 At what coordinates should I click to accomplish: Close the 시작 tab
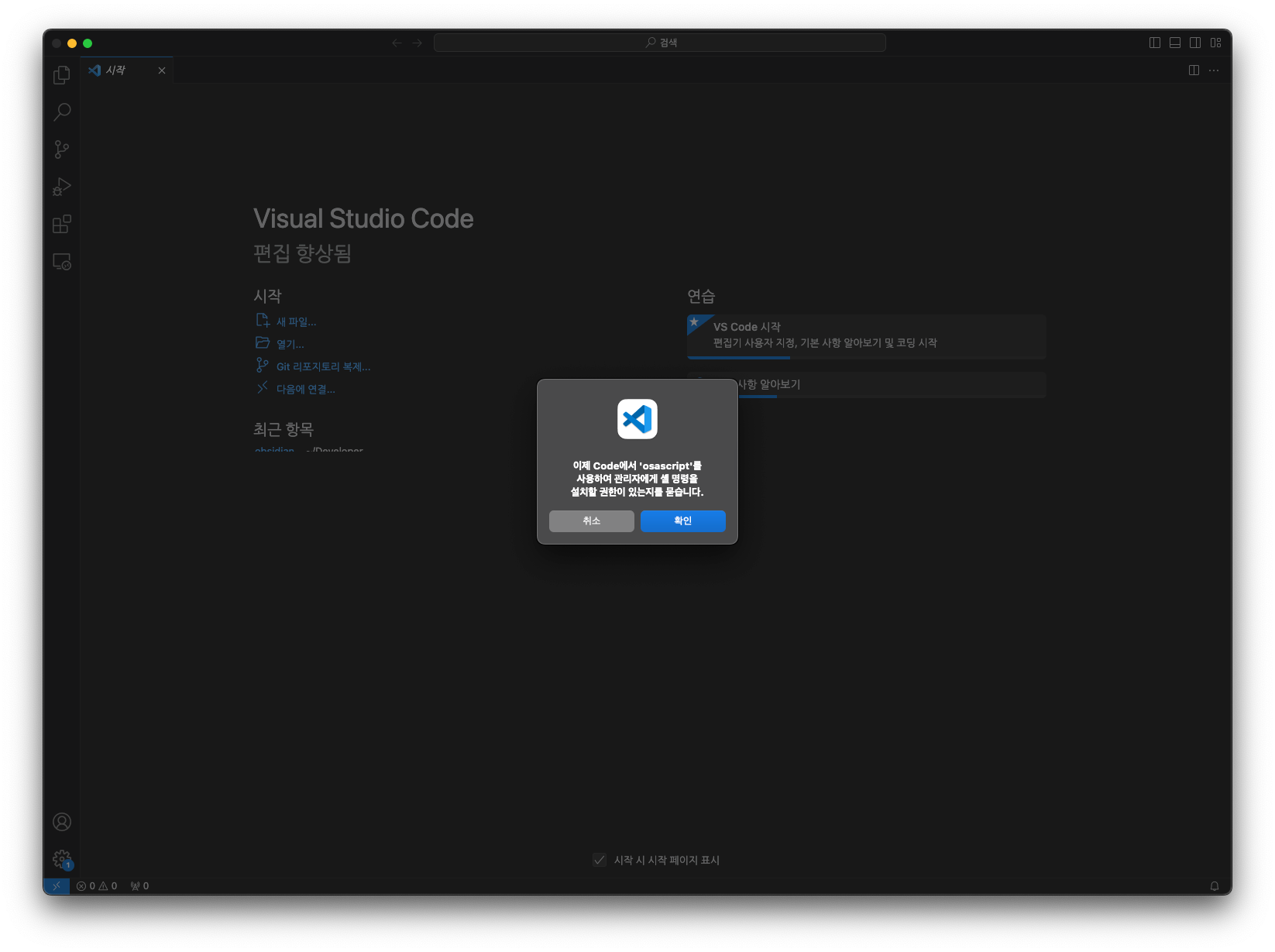point(162,70)
